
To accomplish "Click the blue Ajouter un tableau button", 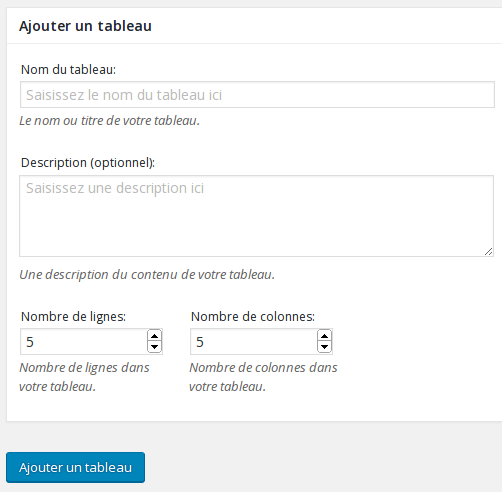I will coord(75,467).
